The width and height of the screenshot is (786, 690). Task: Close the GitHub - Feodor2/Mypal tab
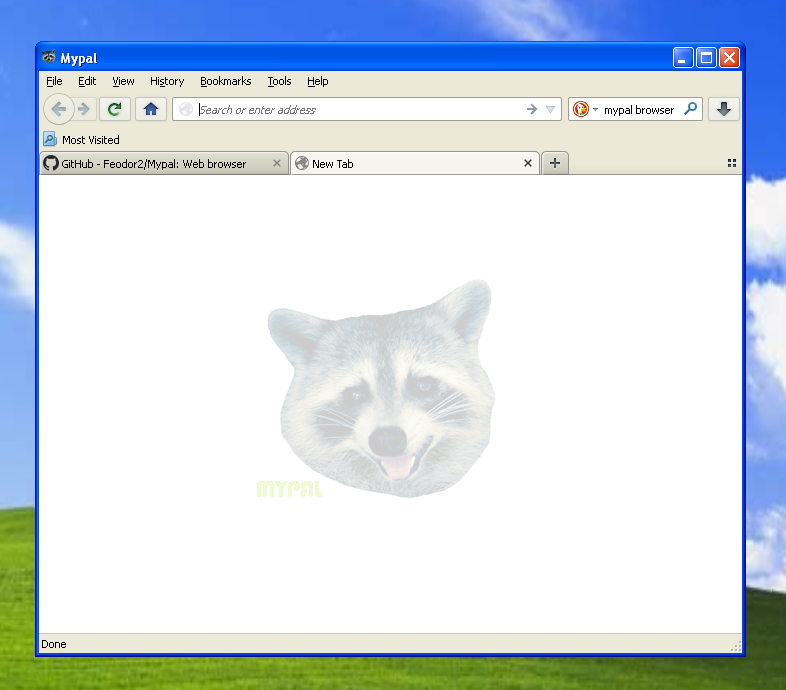coord(277,163)
